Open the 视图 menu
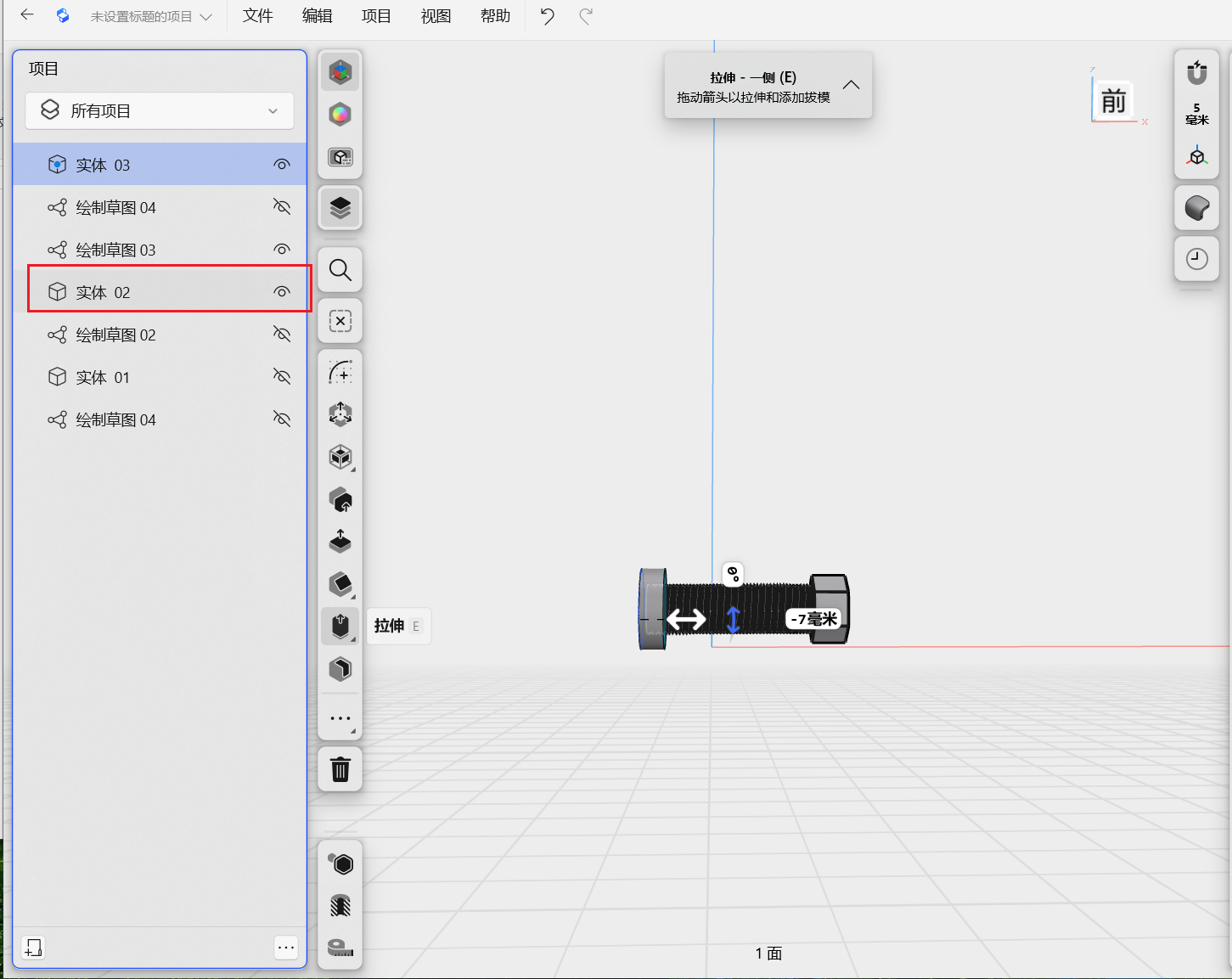This screenshot has height=979, width=1232. [x=436, y=16]
